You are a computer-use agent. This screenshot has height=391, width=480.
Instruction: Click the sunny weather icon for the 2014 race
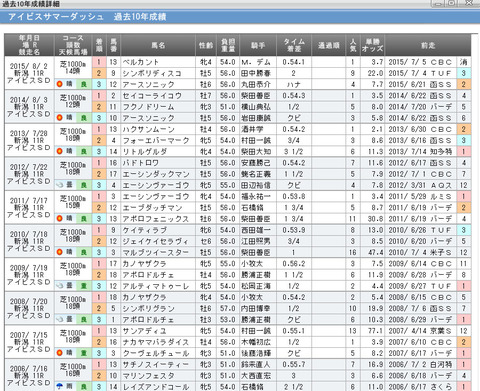60,118
